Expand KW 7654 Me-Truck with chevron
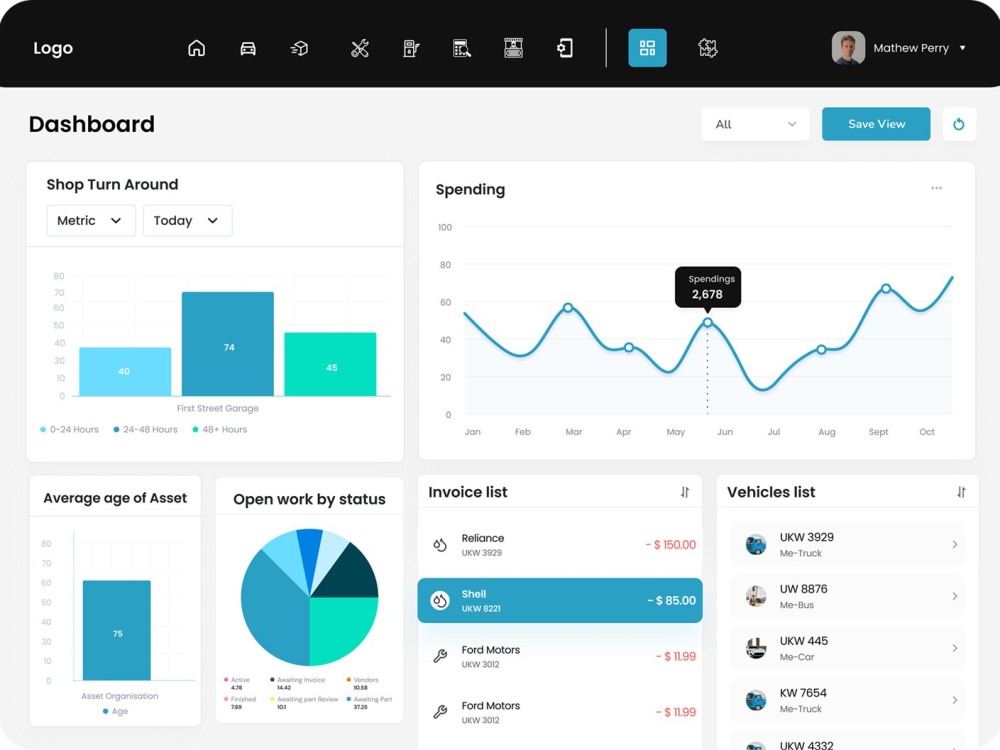Viewport: 1000px width, 750px height. click(955, 700)
